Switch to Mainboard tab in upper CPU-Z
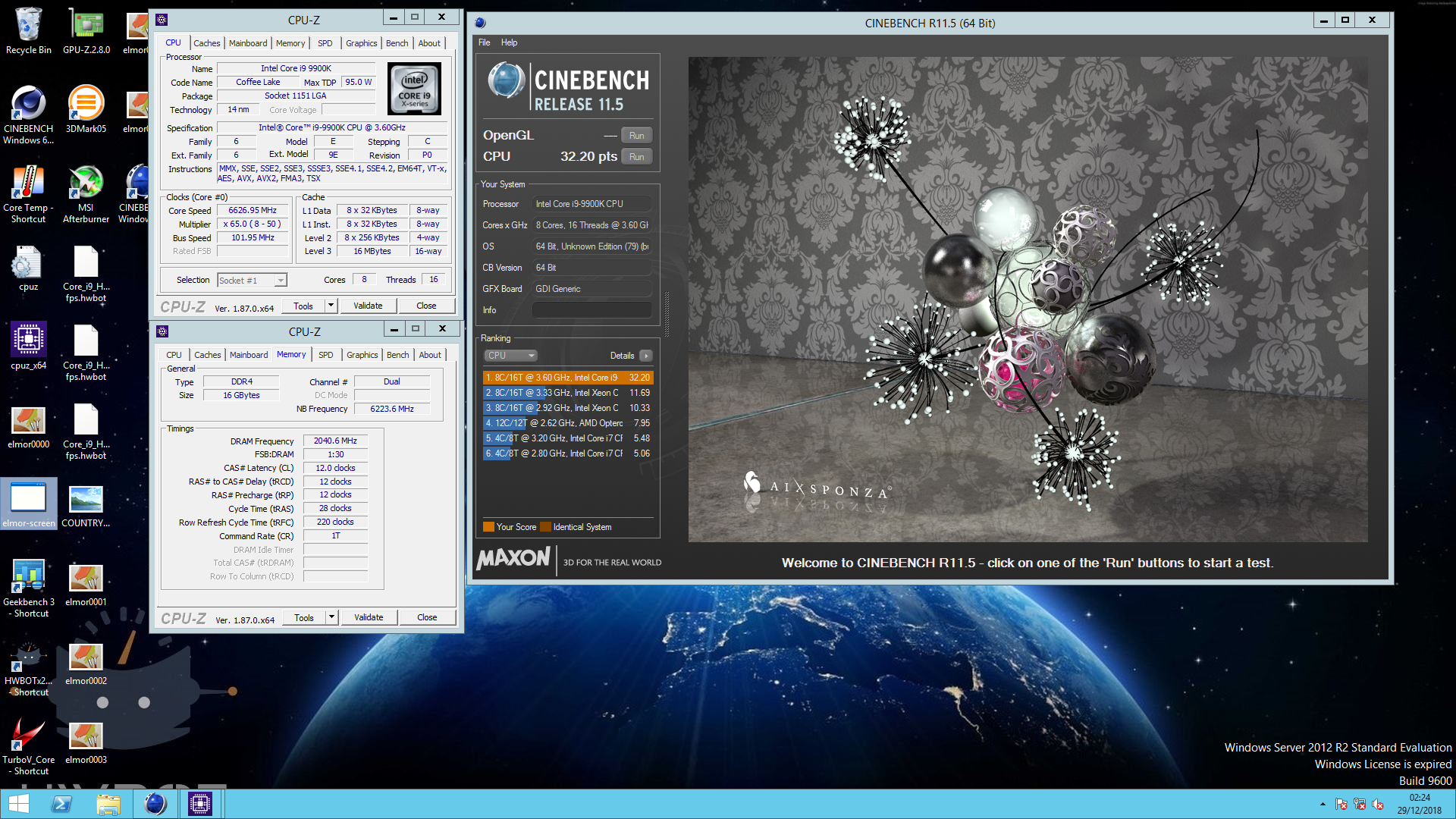 click(248, 43)
